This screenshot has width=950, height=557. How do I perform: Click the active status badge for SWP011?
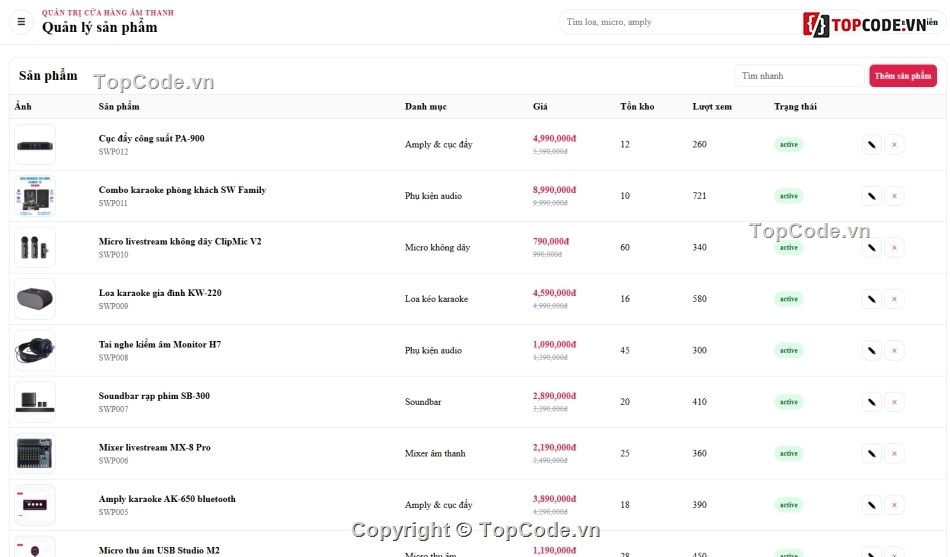pos(788,196)
